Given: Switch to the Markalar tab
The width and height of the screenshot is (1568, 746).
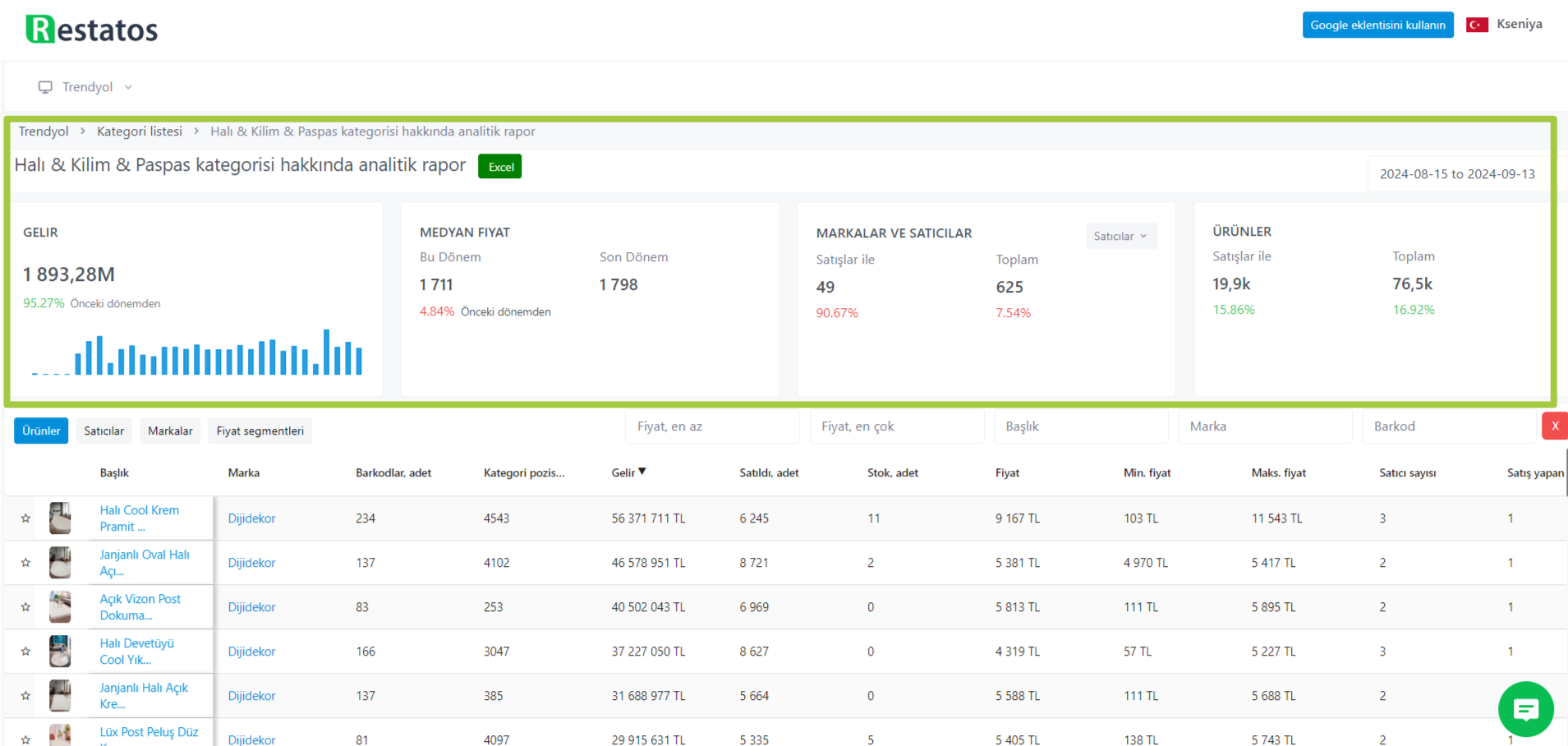Looking at the screenshot, I should pos(170,431).
